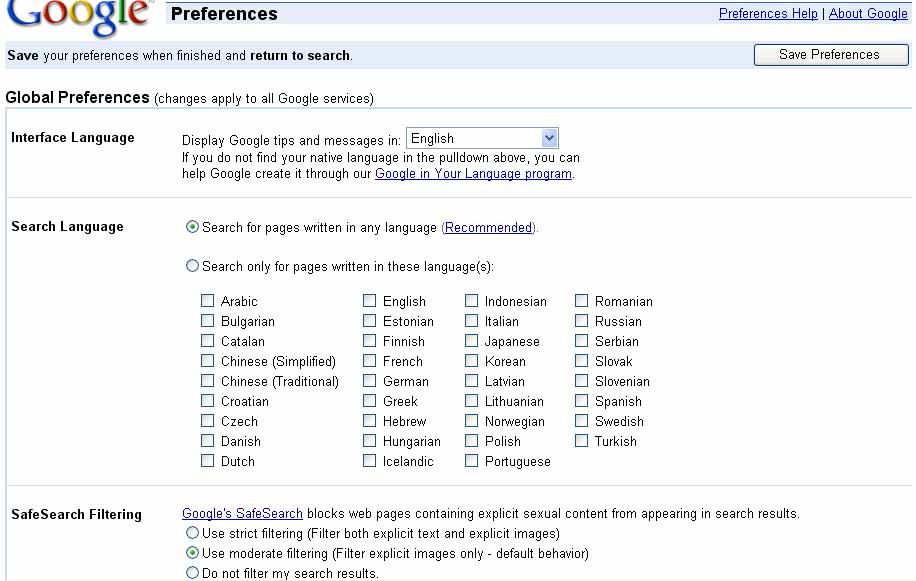Check the Portuguese language checkbox

[x=471, y=461]
